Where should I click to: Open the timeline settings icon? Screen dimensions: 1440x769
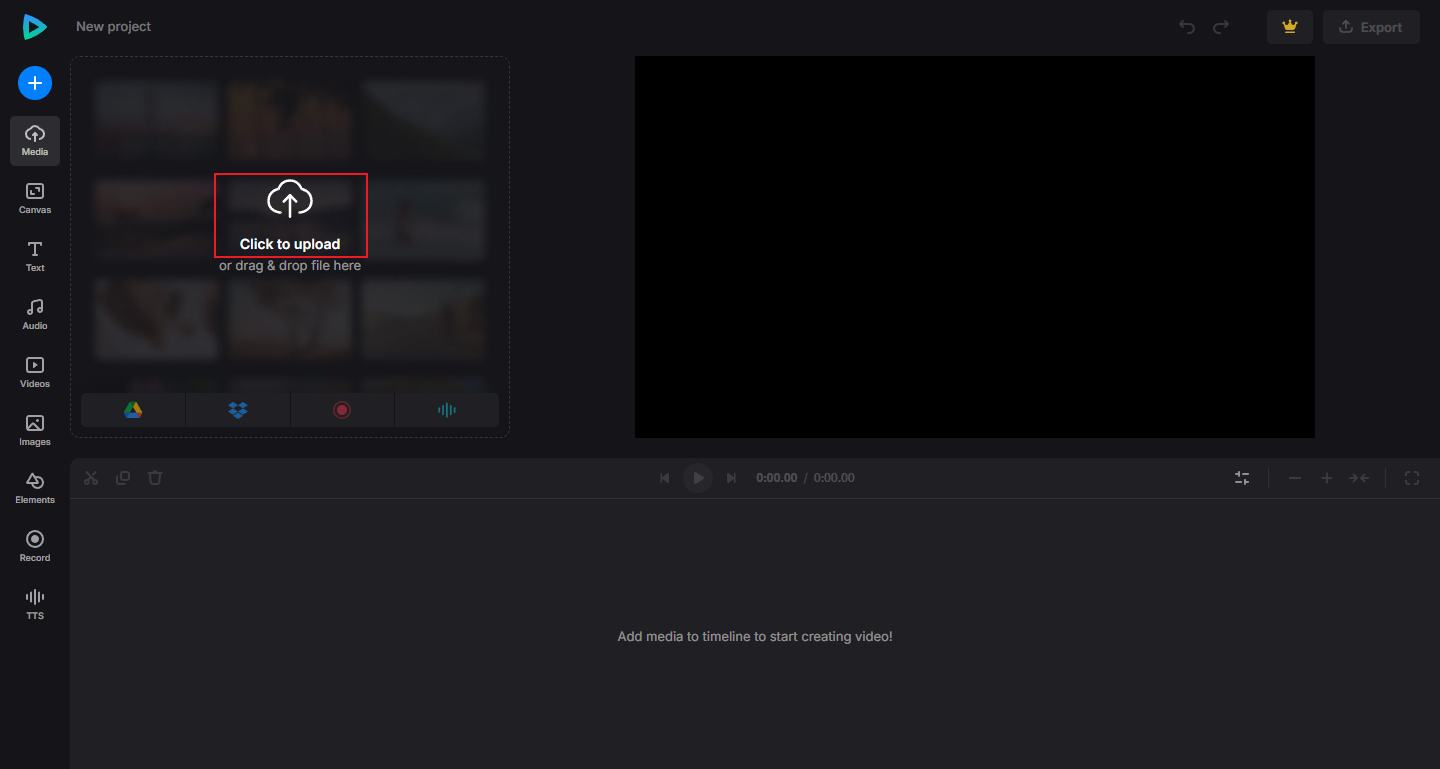pyautogui.click(x=1242, y=477)
